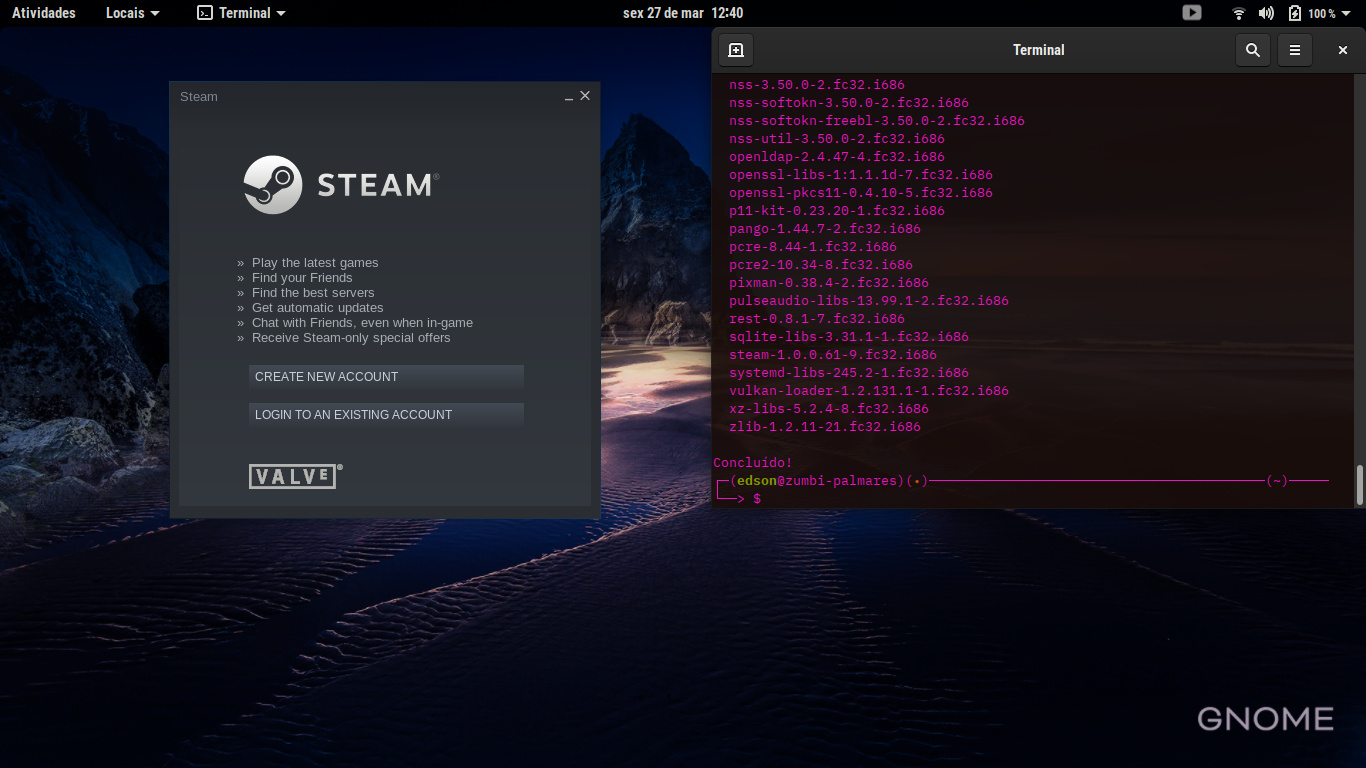The width and height of the screenshot is (1366, 768).
Task: Click LOGIN TO AN EXISTING ACCOUNT
Action: click(386, 415)
